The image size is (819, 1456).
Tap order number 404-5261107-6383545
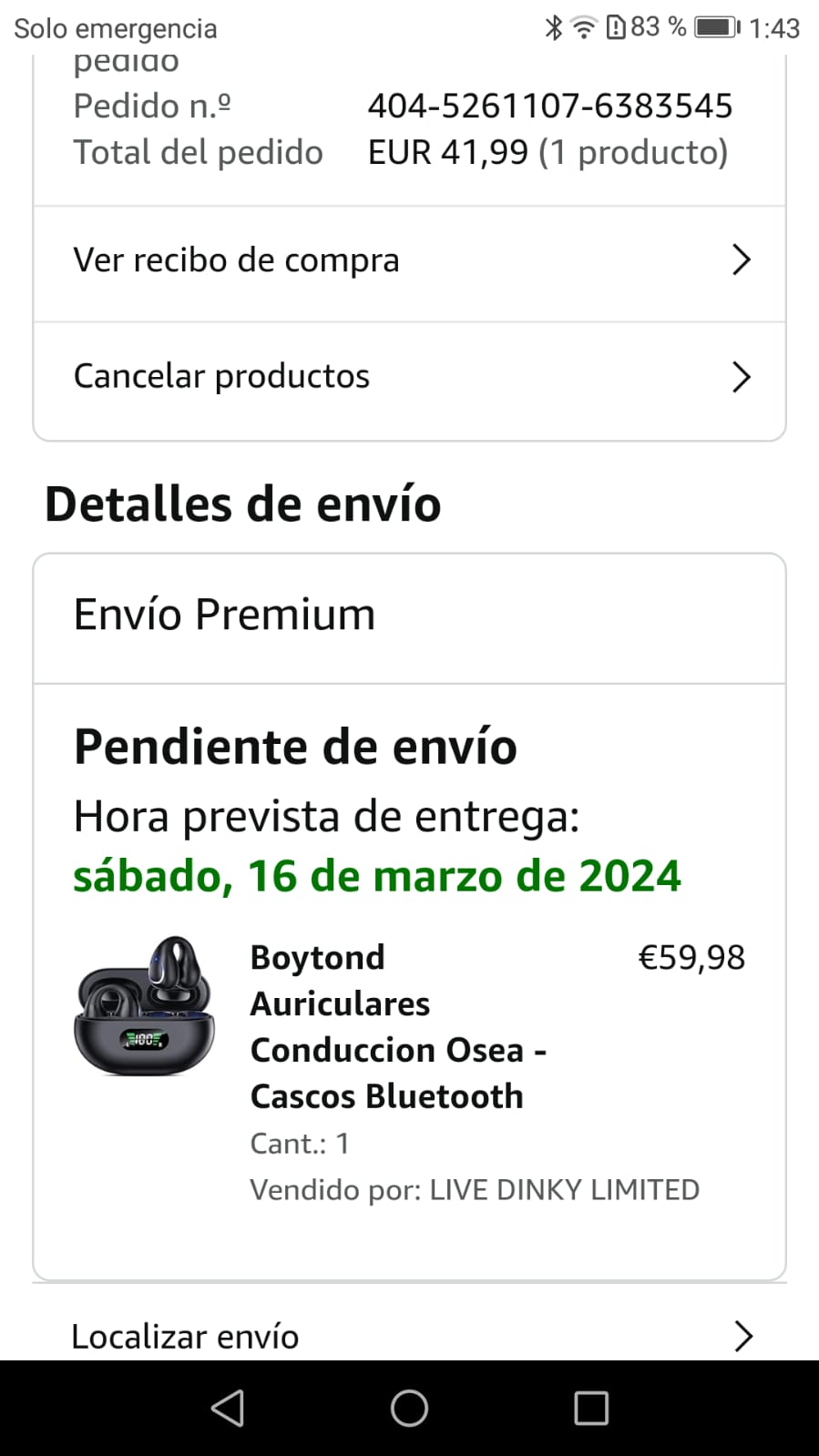tap(549, 106)
